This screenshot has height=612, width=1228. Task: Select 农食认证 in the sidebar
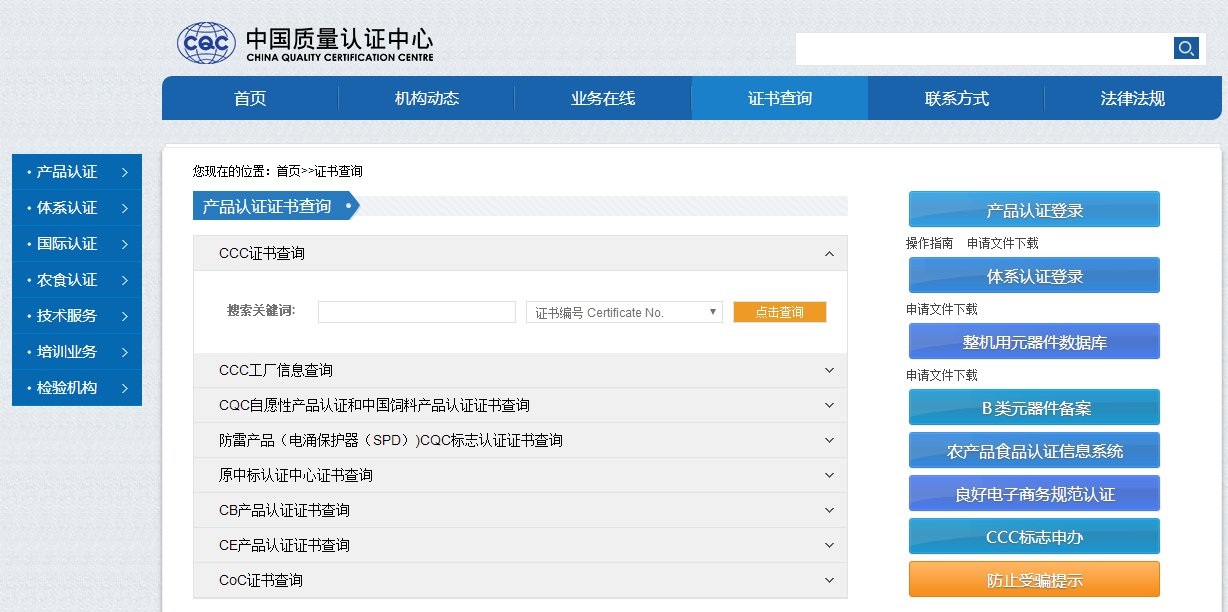click(x=60, y=279)
